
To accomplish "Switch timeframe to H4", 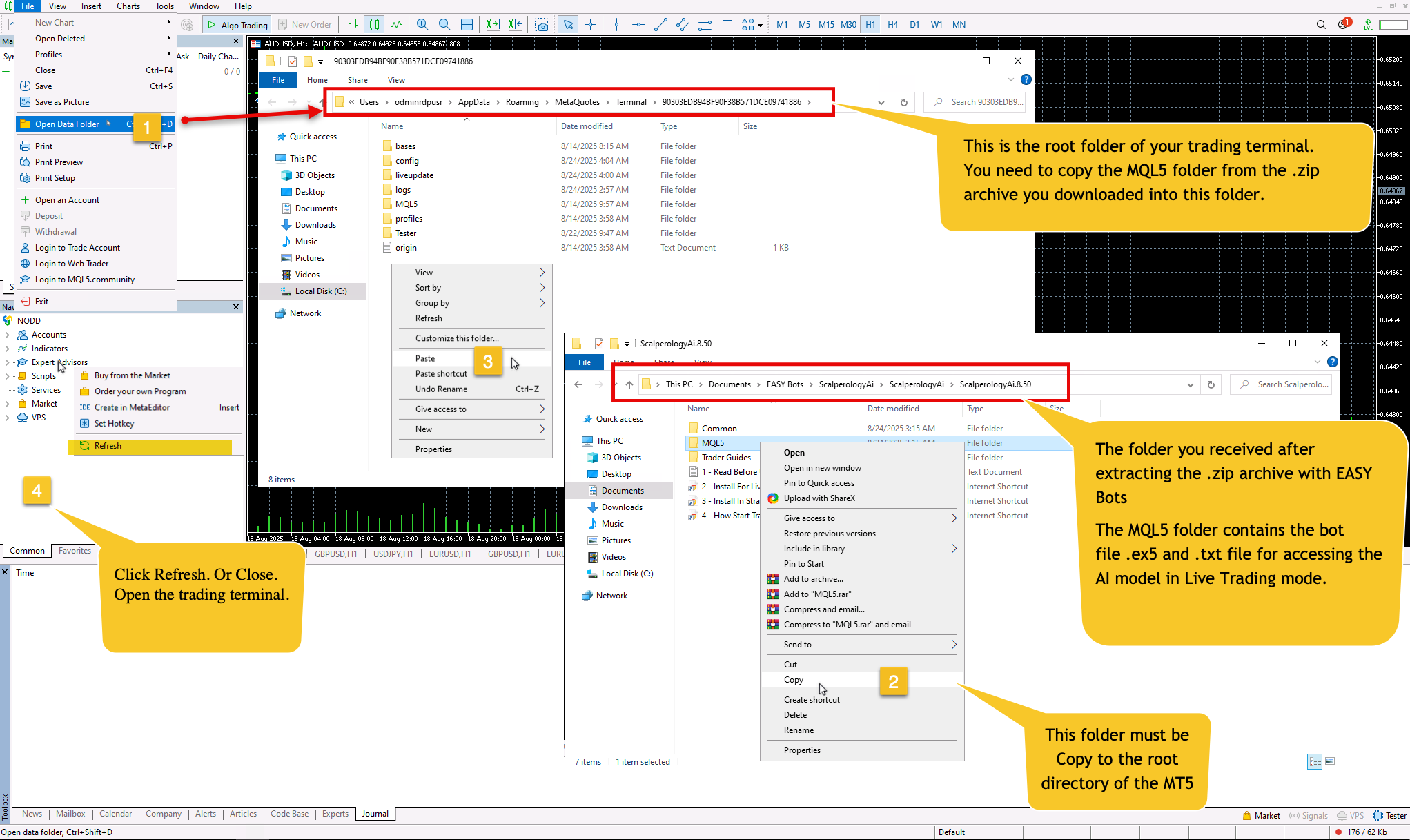I will 892,25.
